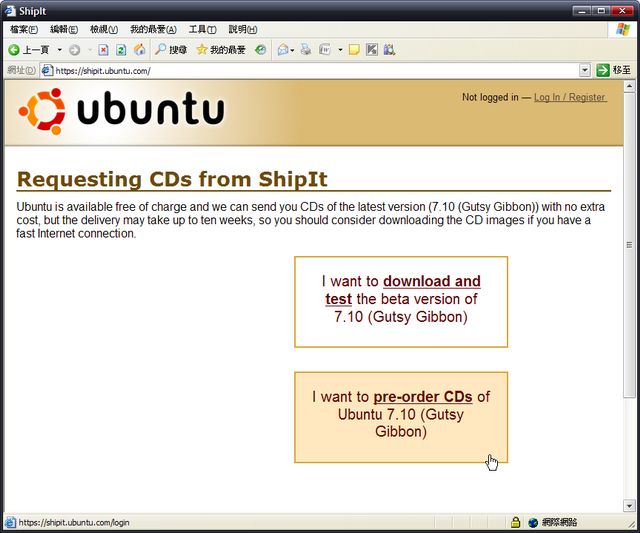
Task: Click the Not logged in text
Action: [x=490, y=97]
